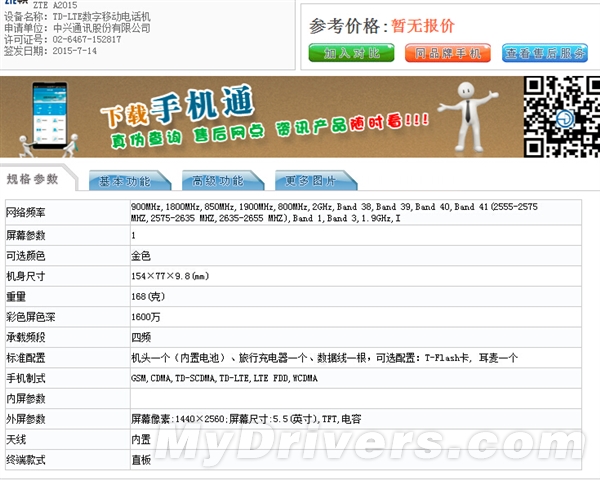Click the 网络频率 row label
The width and height of the screenshot is (600, 480).
(x=26, y=212)
